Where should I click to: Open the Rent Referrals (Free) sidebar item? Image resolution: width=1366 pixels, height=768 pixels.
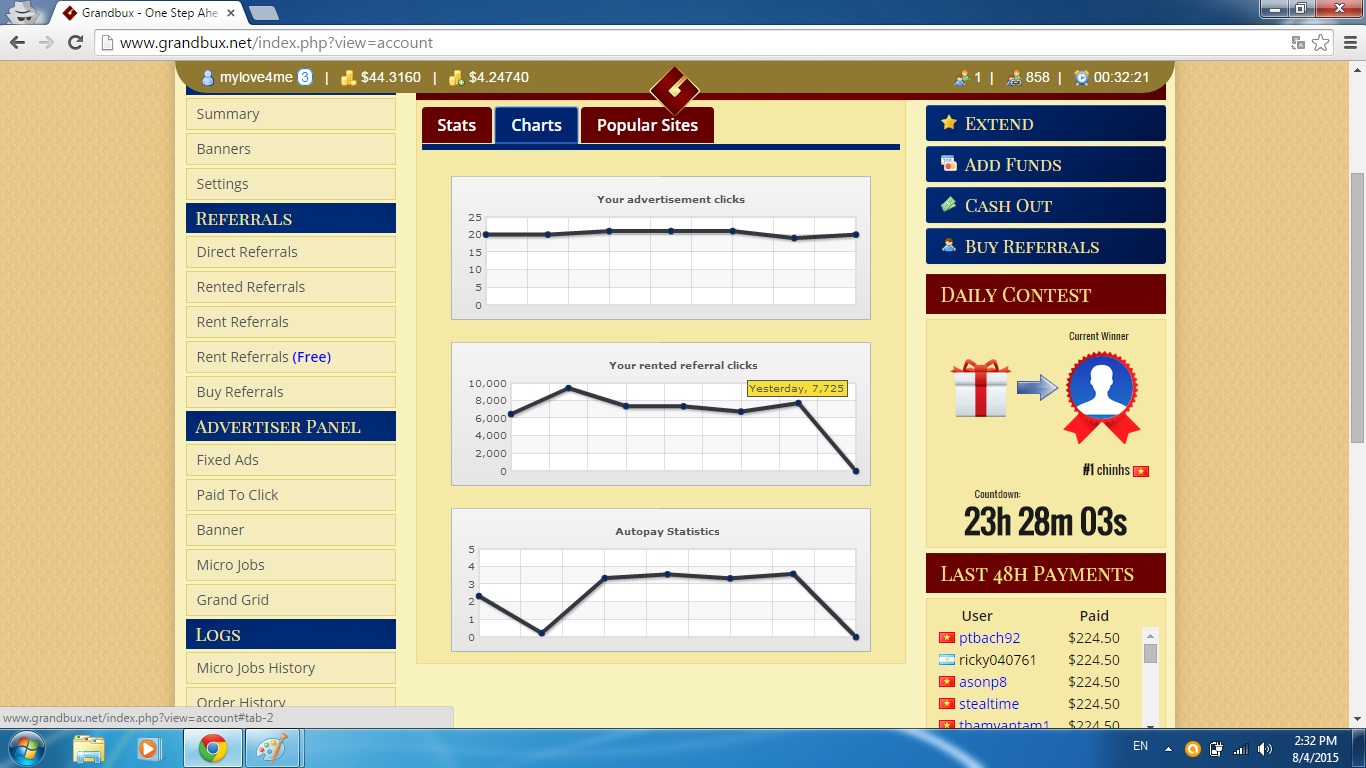tap(291, 357)
